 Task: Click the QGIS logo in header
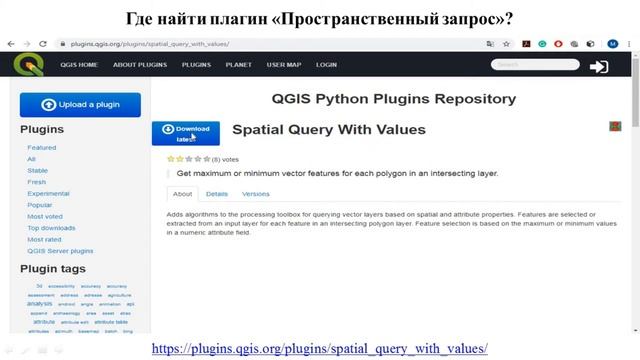tap(28, 64)
